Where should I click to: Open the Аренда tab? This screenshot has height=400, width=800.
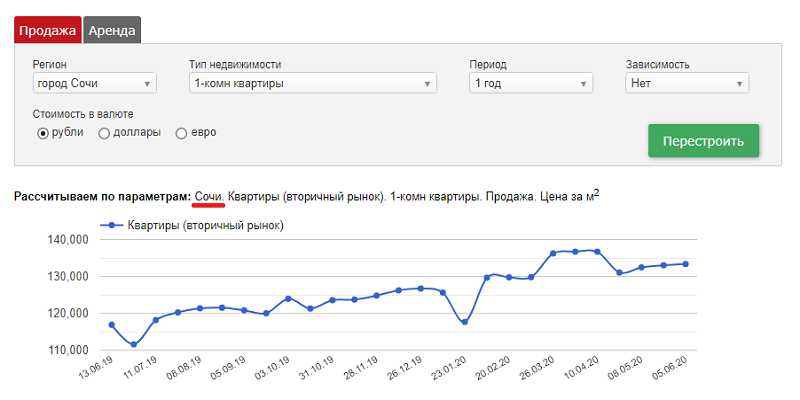(x=112, y=30)
